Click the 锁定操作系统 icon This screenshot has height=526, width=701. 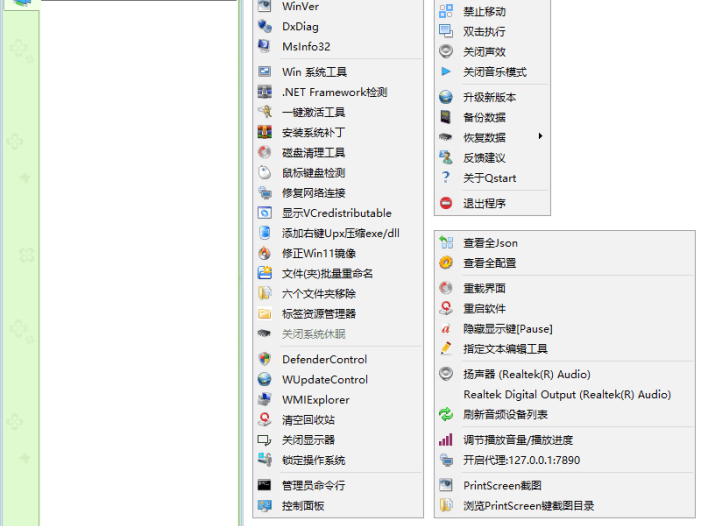tap(265, 460)
